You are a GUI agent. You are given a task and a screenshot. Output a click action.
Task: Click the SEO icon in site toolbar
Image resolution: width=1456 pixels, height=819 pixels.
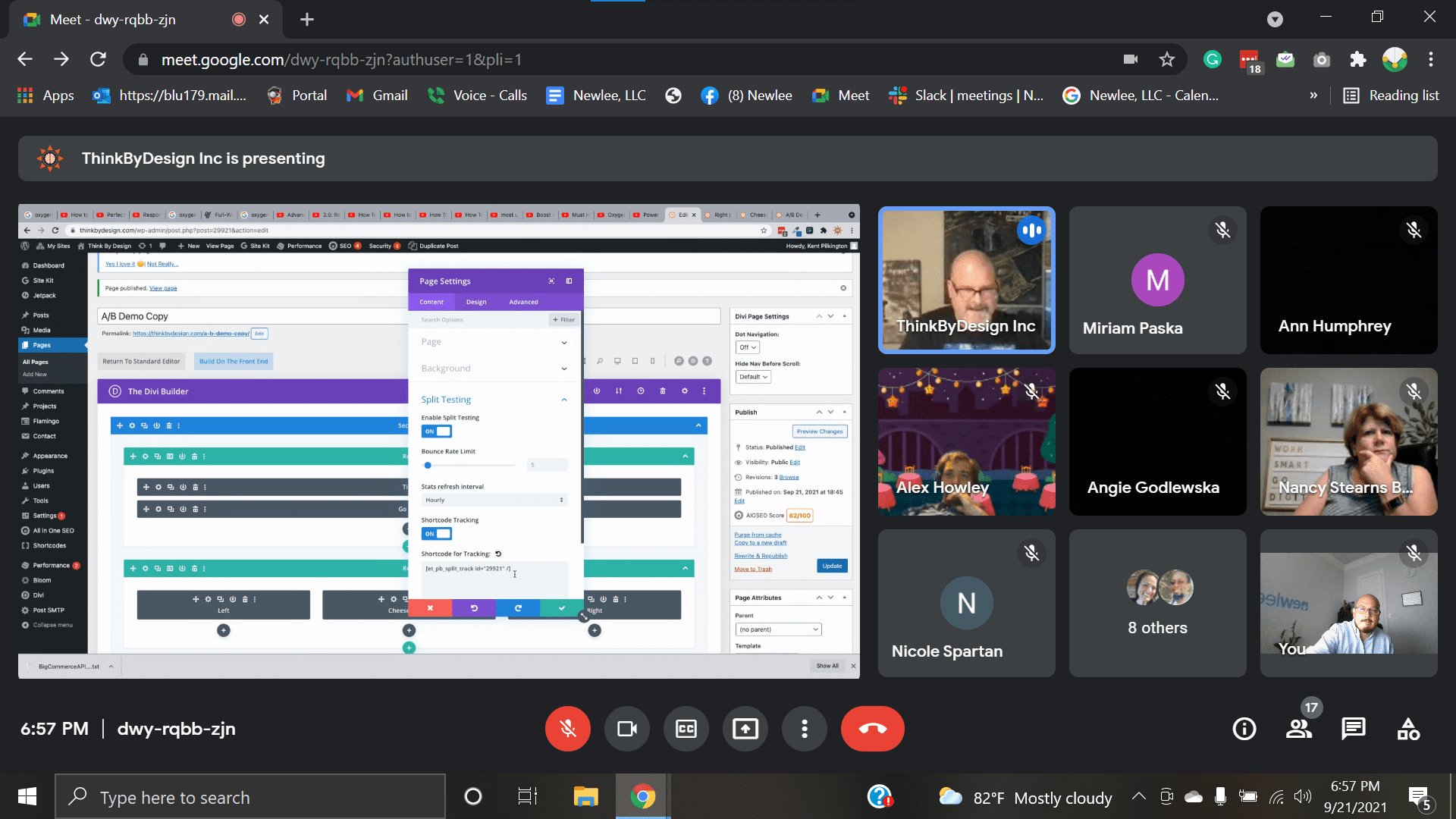point(346,245)
